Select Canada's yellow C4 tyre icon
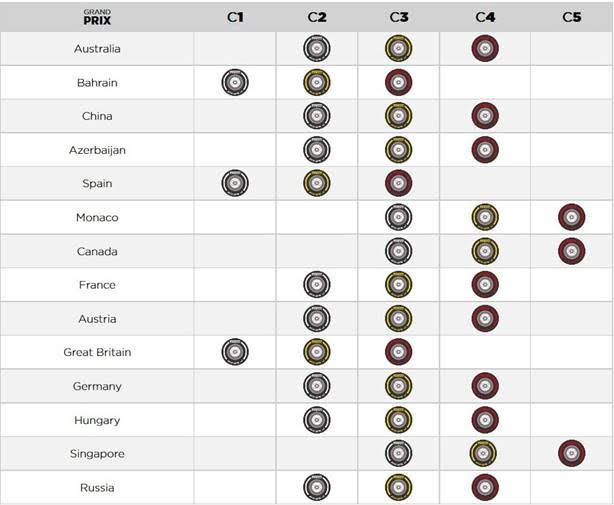 pyautogui.click(x=485, y=251)
